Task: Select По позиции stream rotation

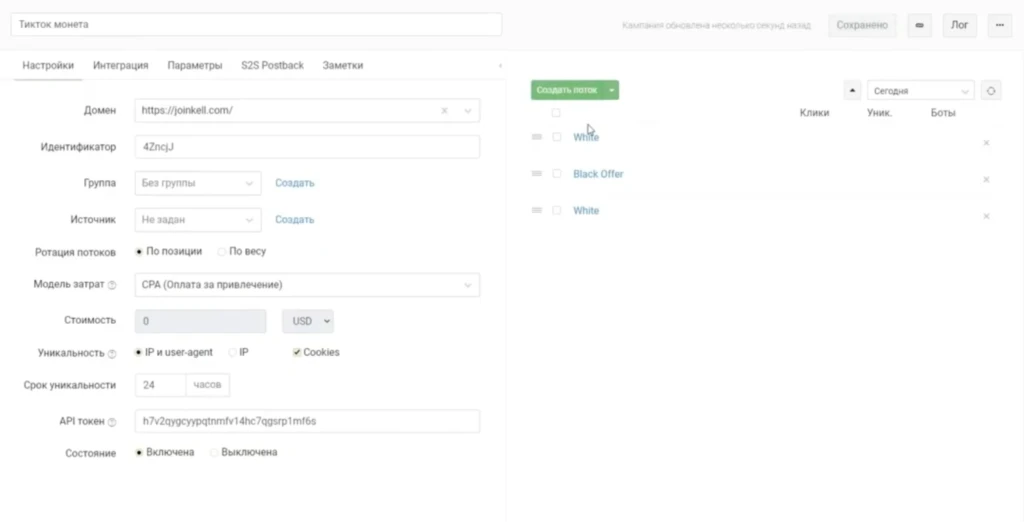Action: point(138,252)
